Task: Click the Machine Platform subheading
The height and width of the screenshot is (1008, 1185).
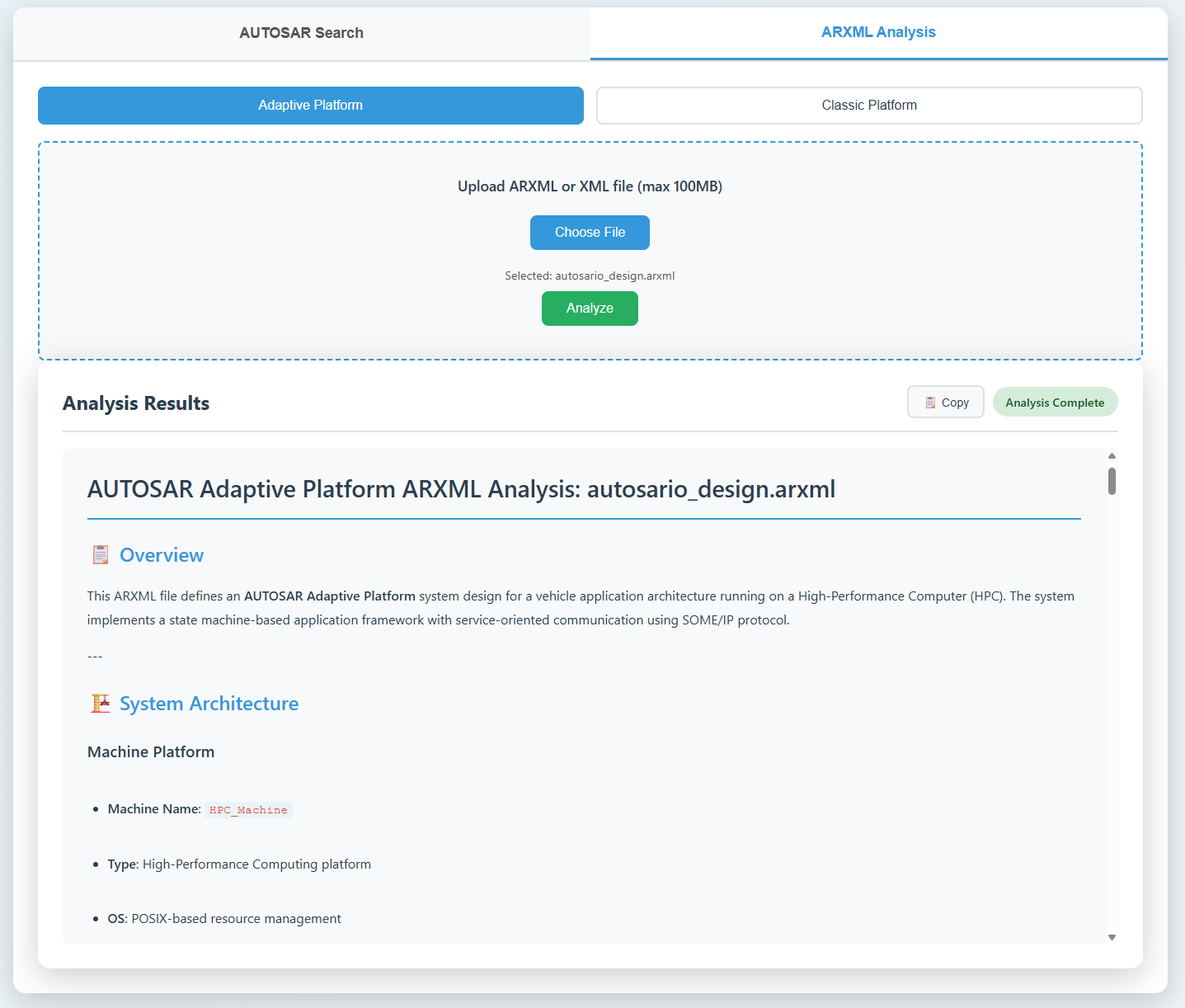Action: click(x=151, y=752)
